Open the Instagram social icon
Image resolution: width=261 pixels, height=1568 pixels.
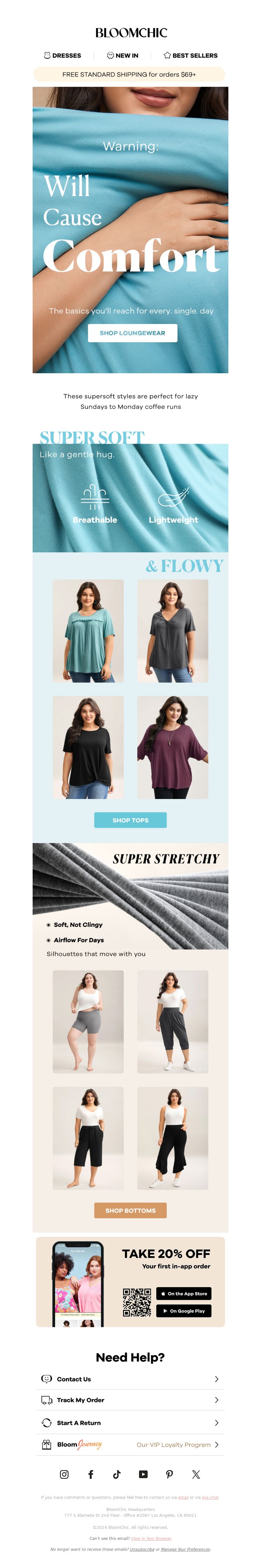[x=64, y=1474]
